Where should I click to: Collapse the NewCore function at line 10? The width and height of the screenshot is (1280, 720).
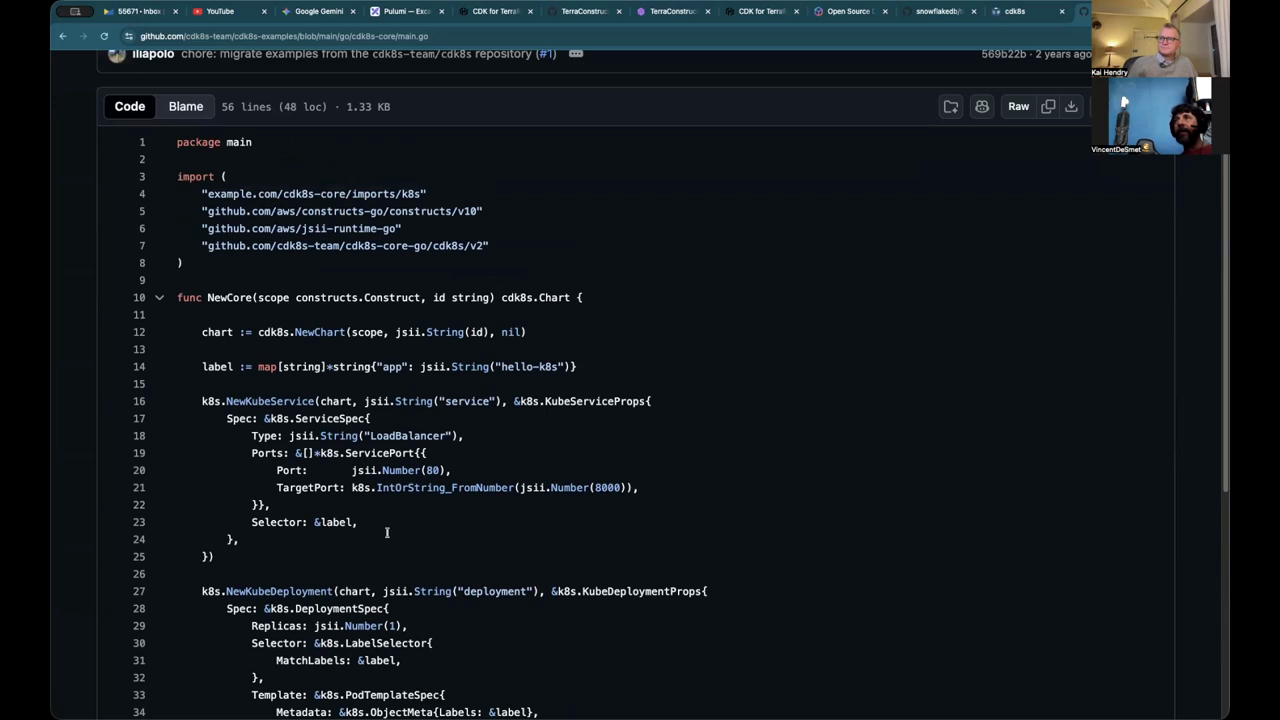(x=159, y=298)
